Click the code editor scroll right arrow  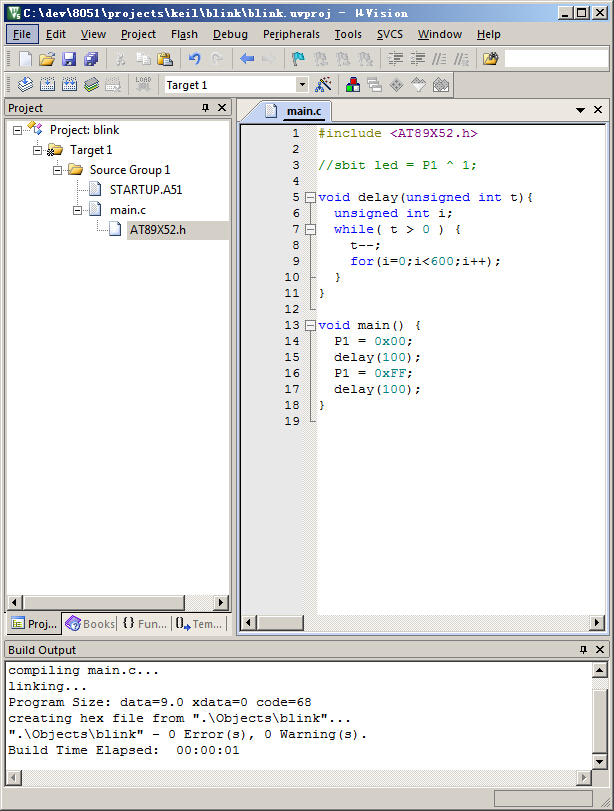point(597,622)
